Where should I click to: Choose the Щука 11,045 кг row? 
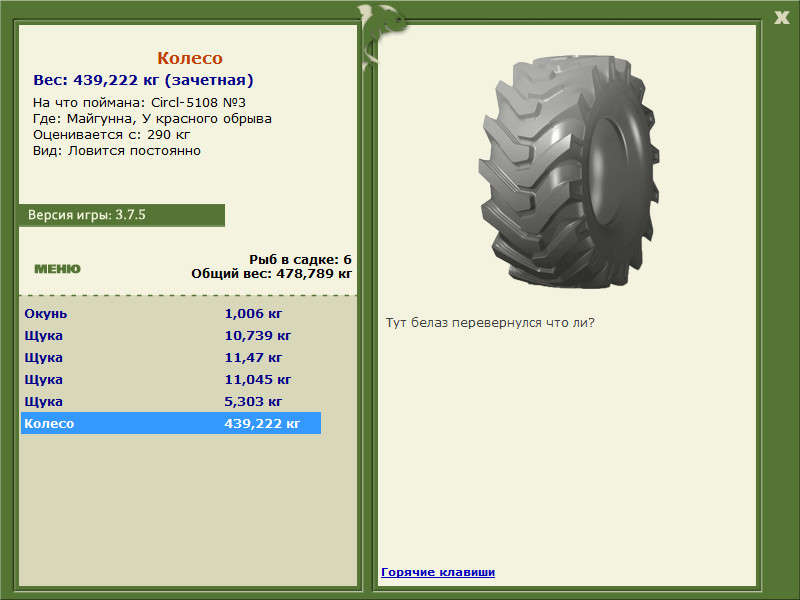(x=171, y=380)
